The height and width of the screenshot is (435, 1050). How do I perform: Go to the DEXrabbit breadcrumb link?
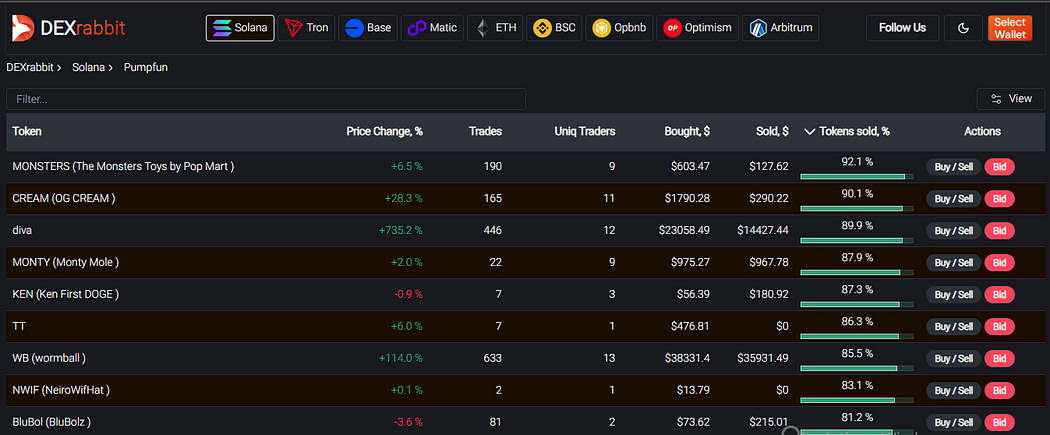pos(29,68)
